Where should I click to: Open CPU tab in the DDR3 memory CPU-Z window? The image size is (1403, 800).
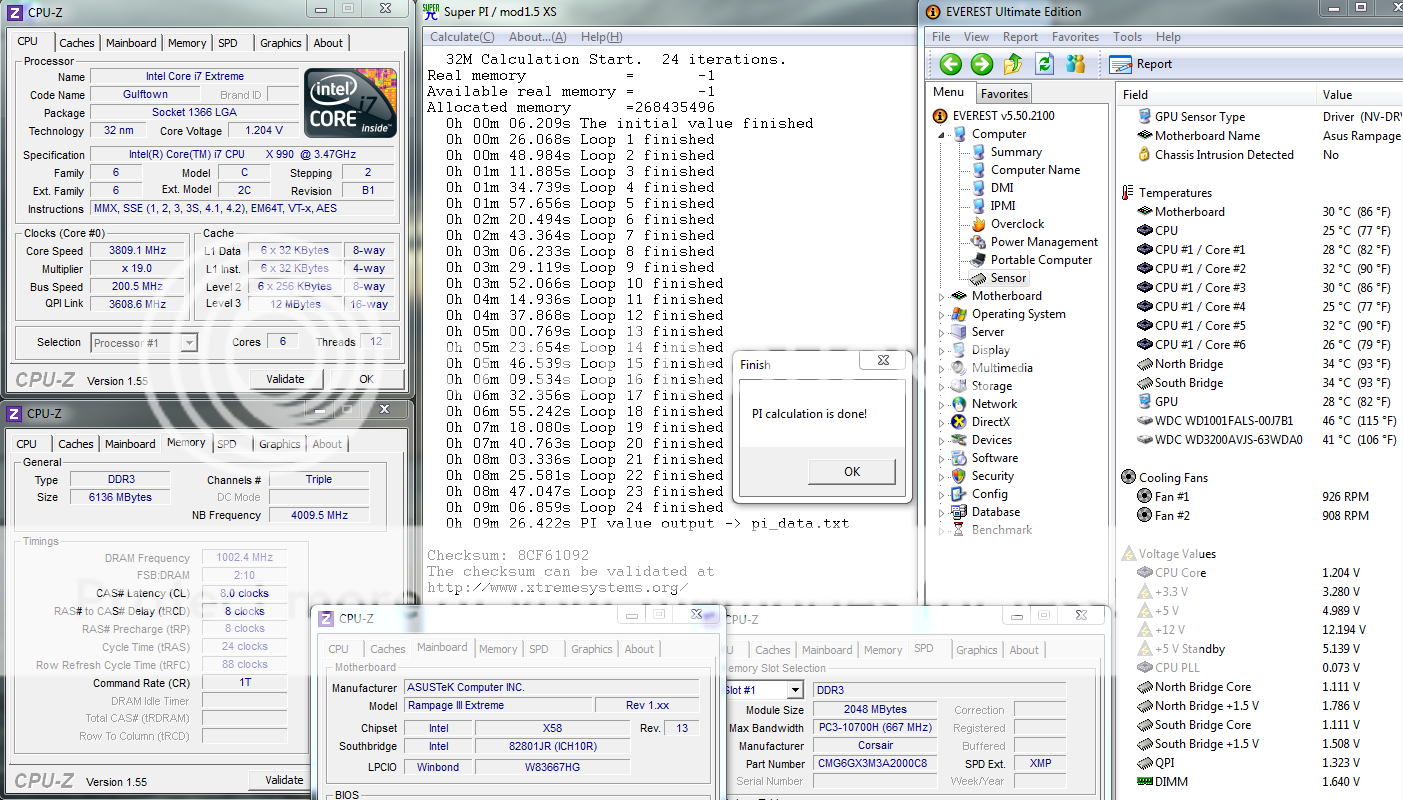27,444
